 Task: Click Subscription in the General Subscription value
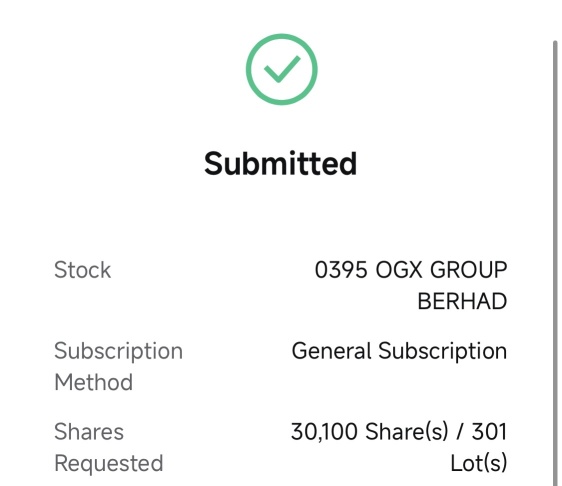[x=443, y=351]
